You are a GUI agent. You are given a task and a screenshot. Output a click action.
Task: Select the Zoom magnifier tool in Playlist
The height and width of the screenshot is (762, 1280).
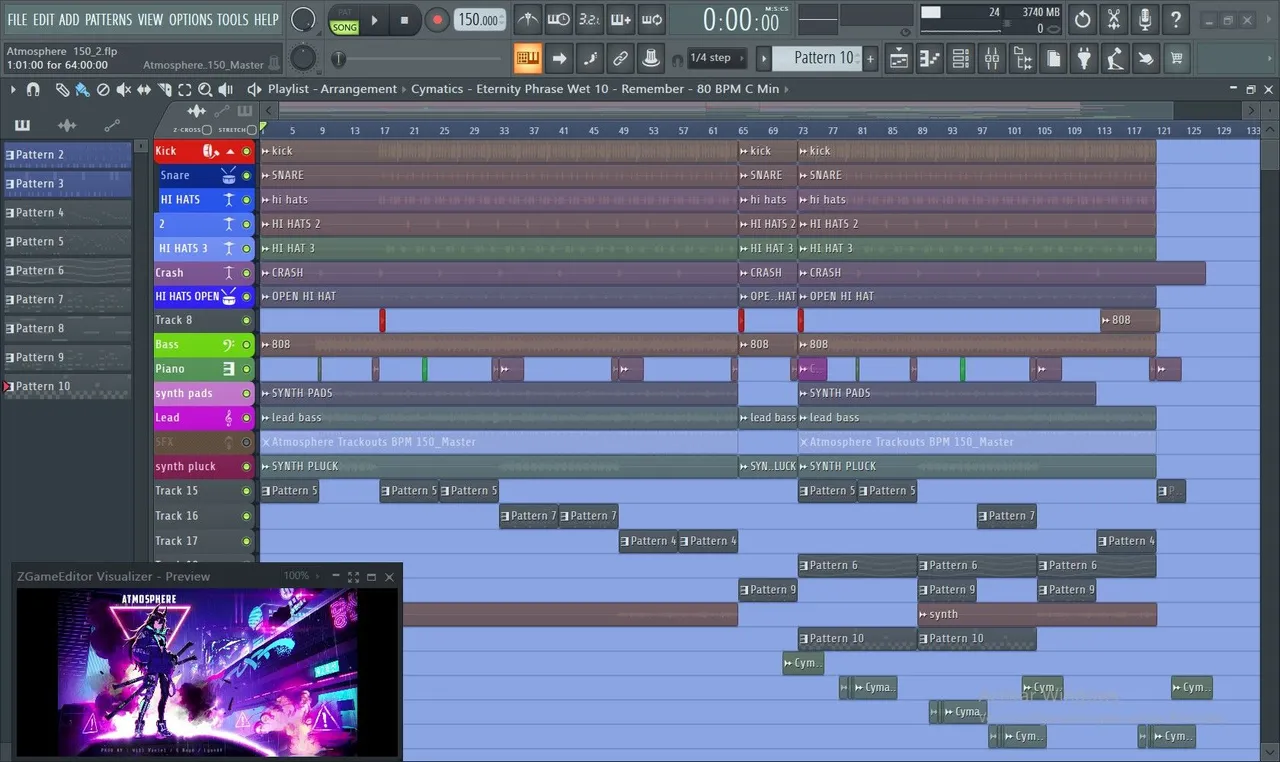(206, 89)
